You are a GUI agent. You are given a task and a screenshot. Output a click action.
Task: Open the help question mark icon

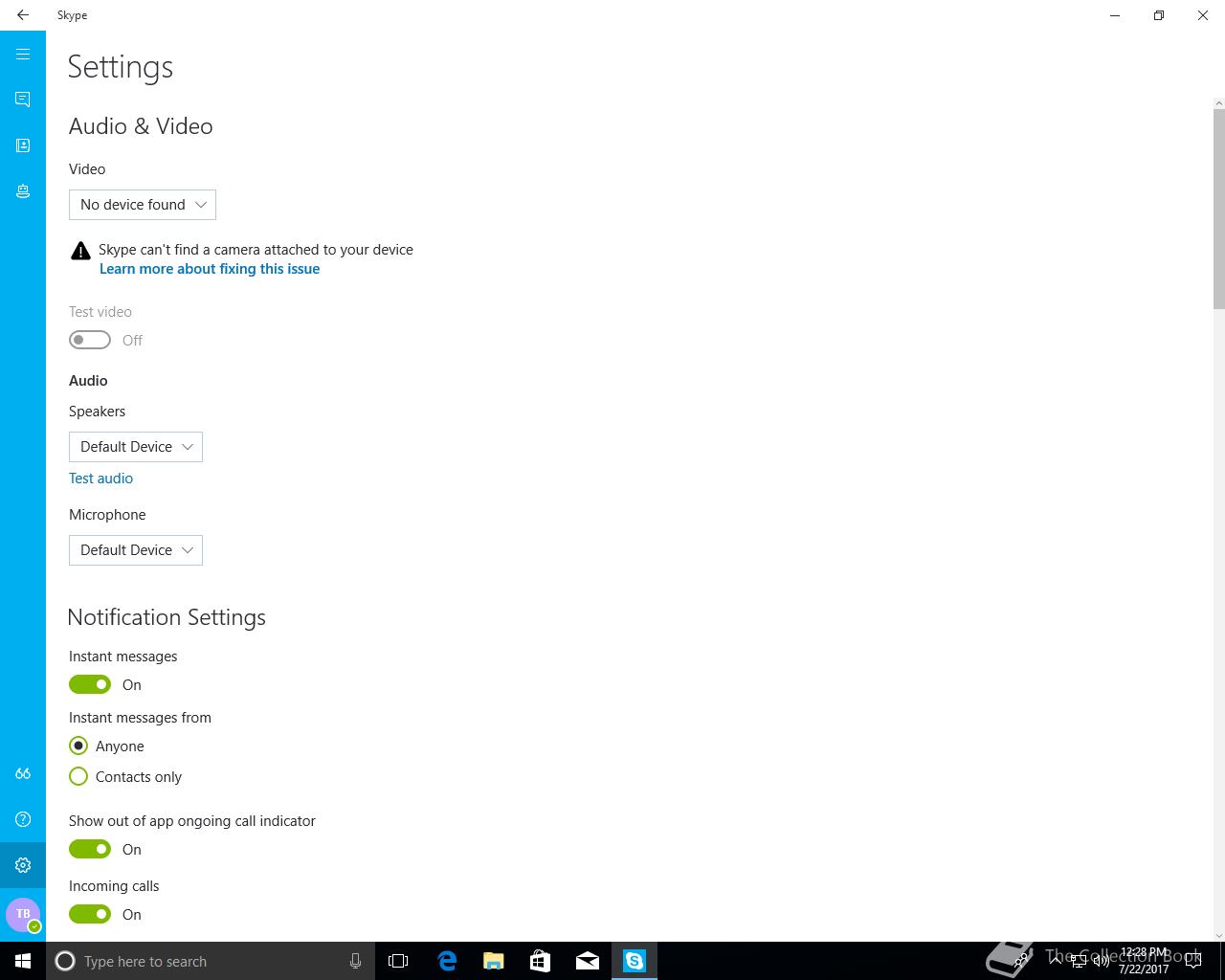(23, 819)
